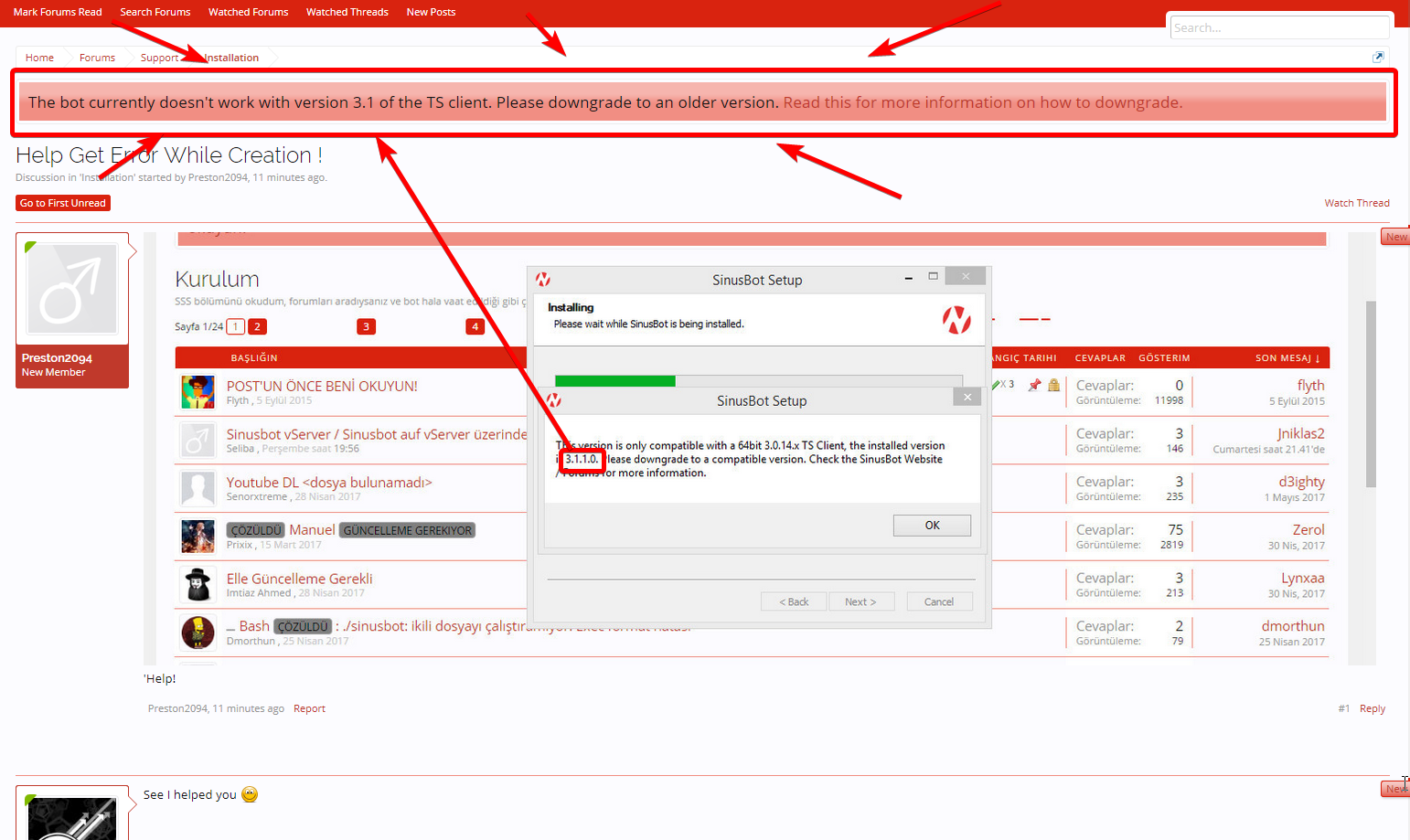Click Watch Thread link
Image resolution: width=1410 pixels, height=840 pixels.
click(x=1357, y=203)
